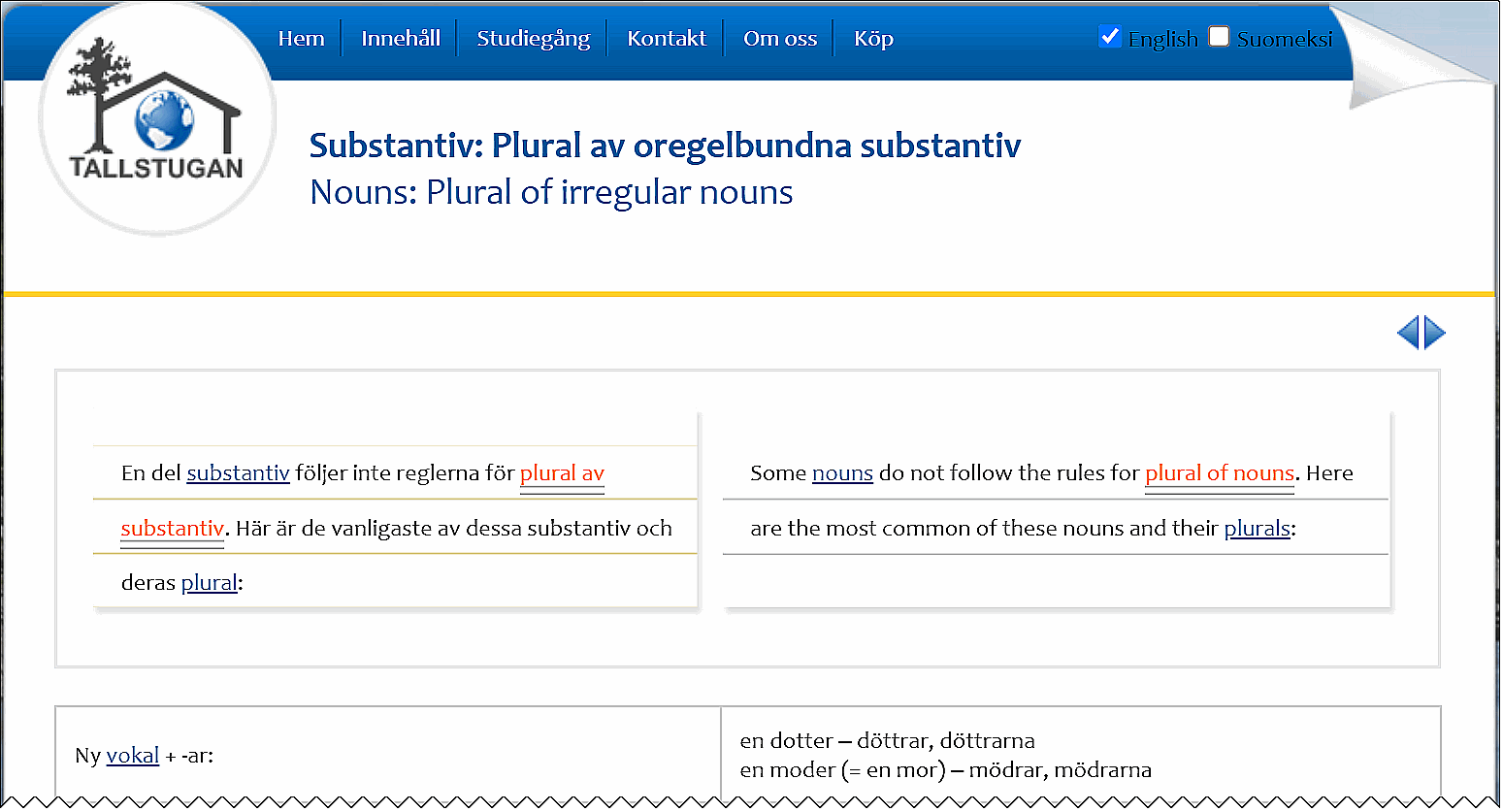
Task: Open the Innehåll menu item
Action: (400, 39)
